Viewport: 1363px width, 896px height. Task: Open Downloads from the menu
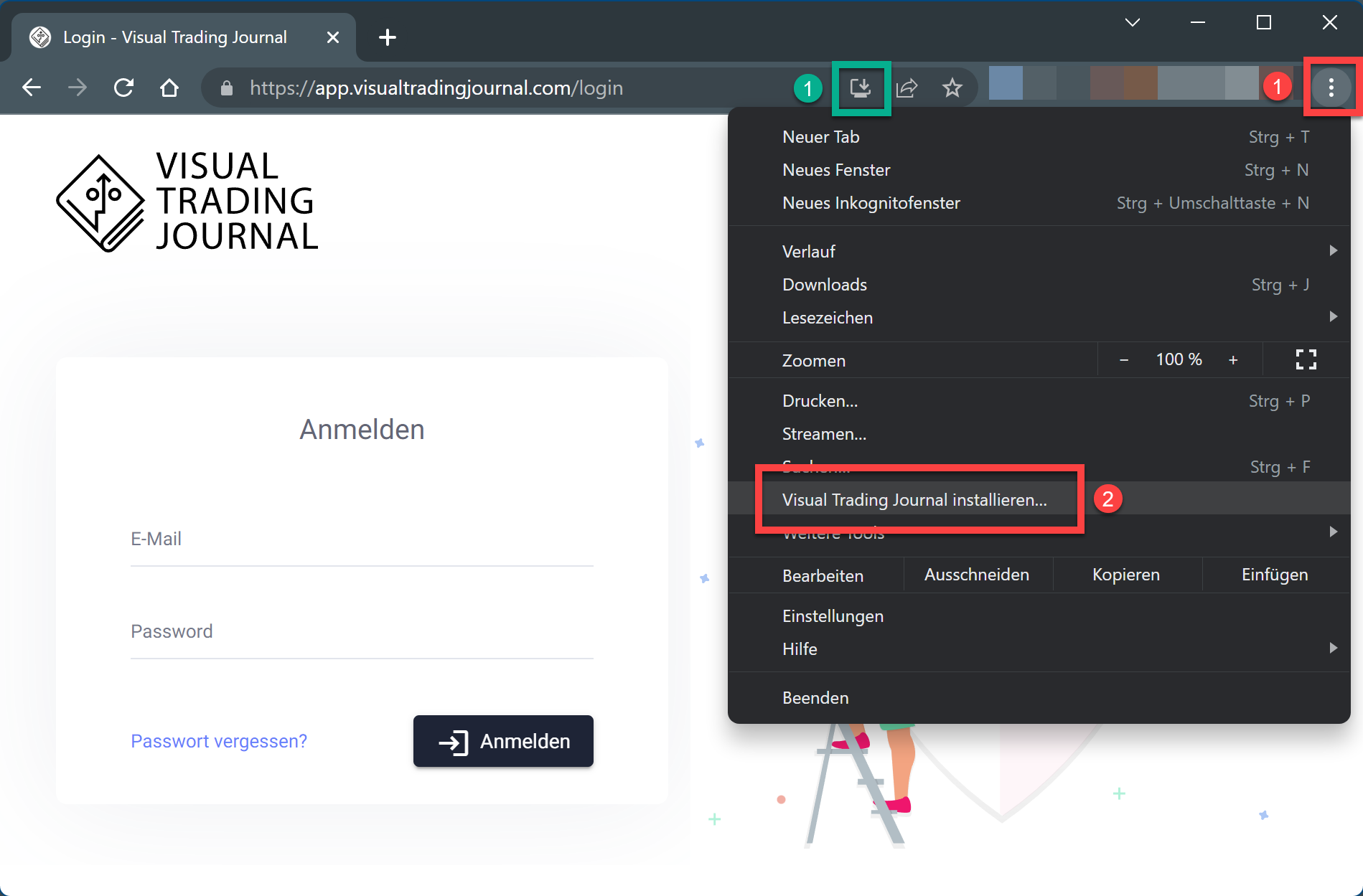coord(1039,285)
